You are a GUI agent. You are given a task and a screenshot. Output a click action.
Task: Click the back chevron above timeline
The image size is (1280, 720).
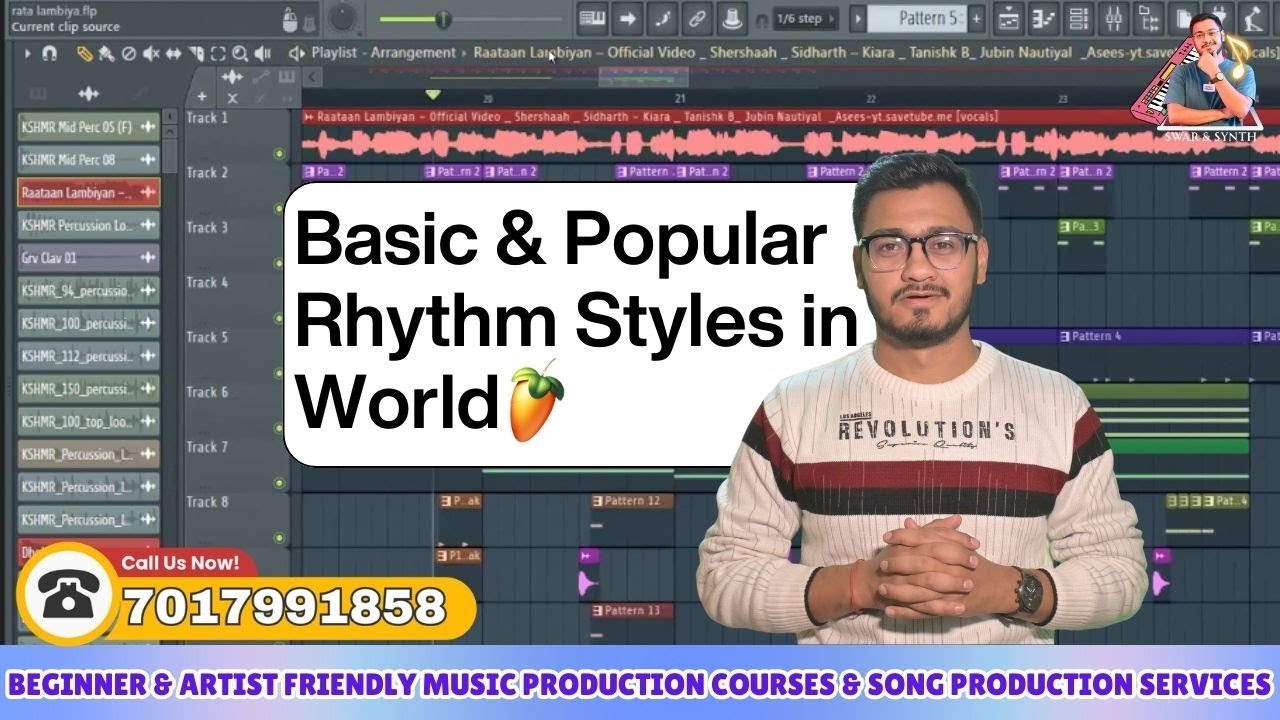pos(312,77)
